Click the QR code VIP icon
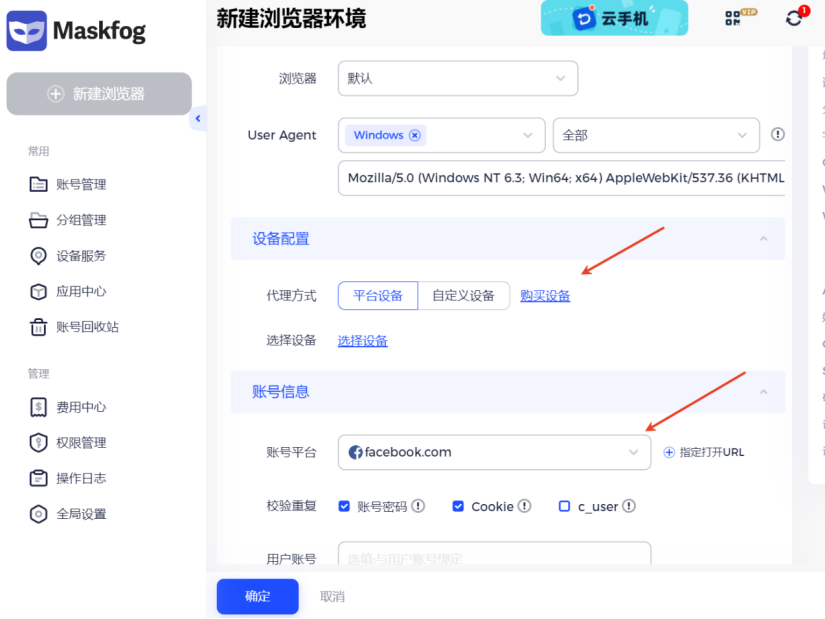Screen dimensions: 825x619 tap(738, 18)
